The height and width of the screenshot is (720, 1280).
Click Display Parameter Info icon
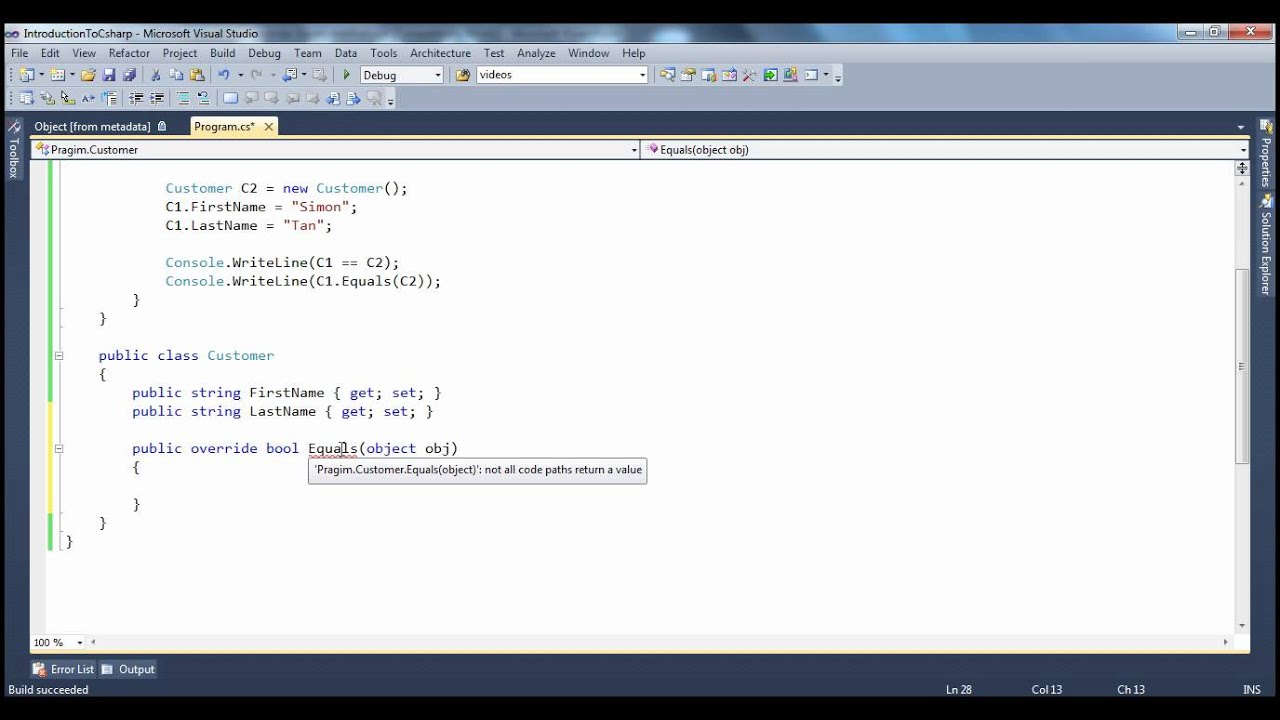47,98
